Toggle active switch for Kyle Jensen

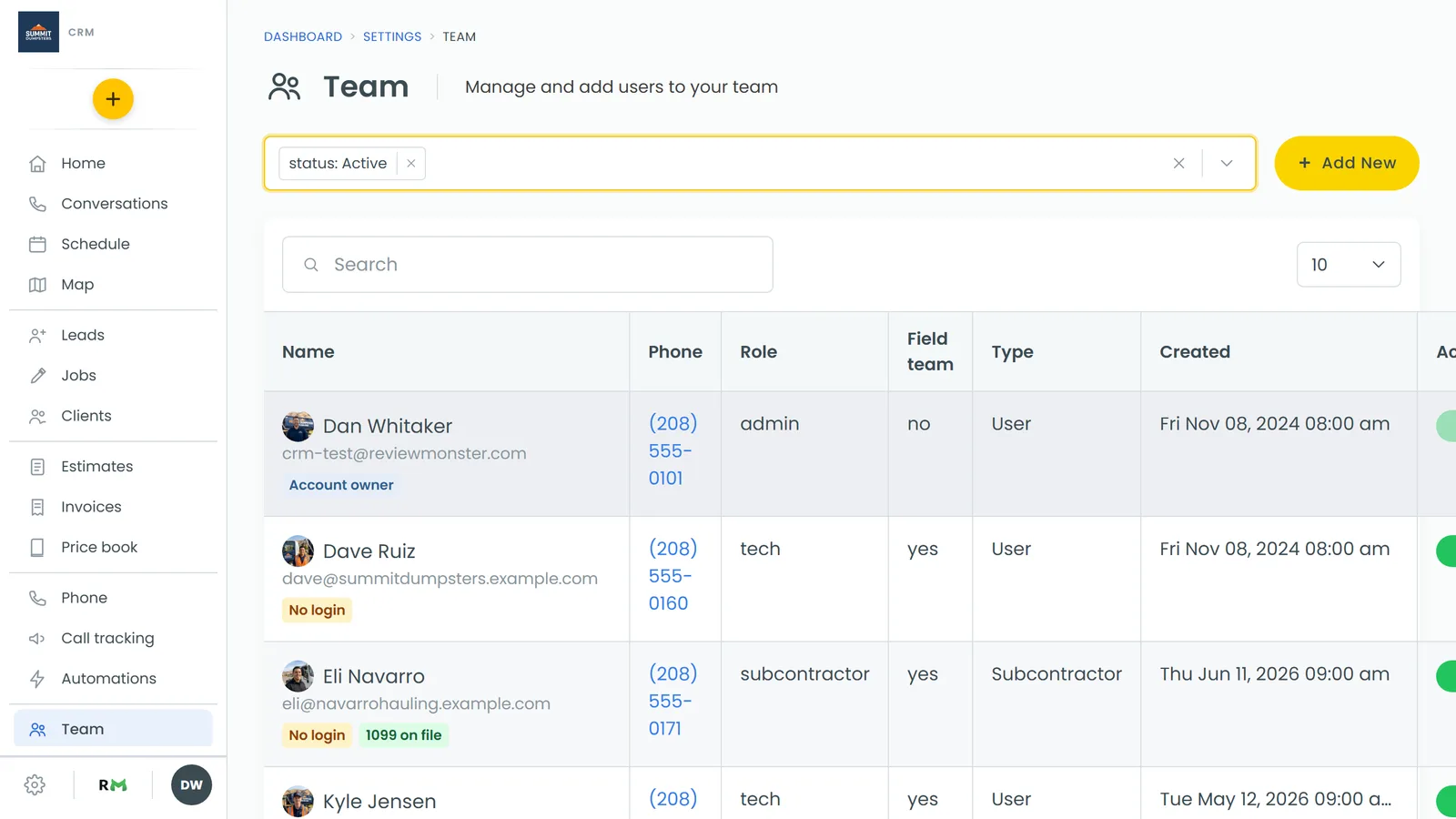tap(1446, 801)
